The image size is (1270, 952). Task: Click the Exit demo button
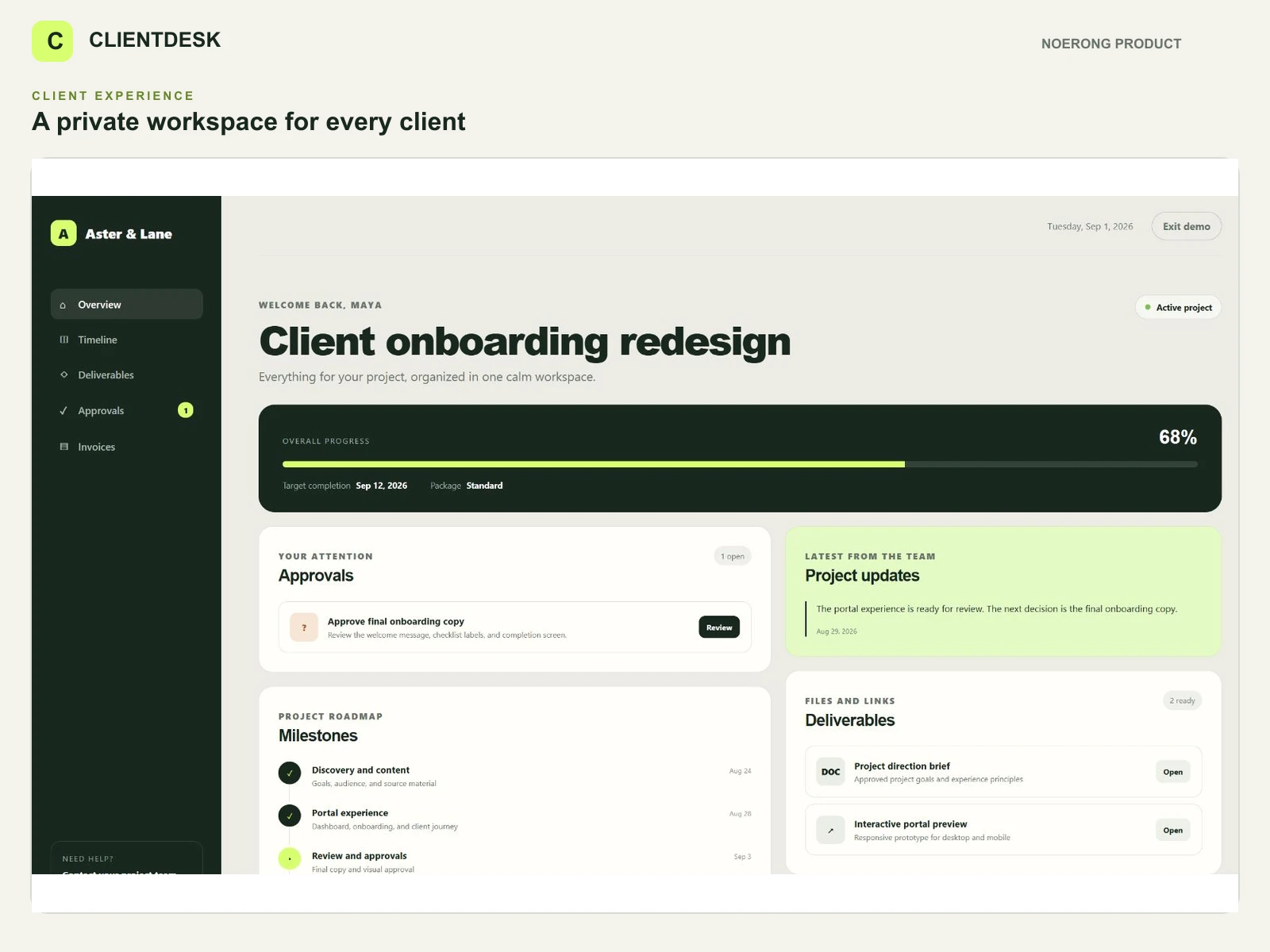[1186, 226]
